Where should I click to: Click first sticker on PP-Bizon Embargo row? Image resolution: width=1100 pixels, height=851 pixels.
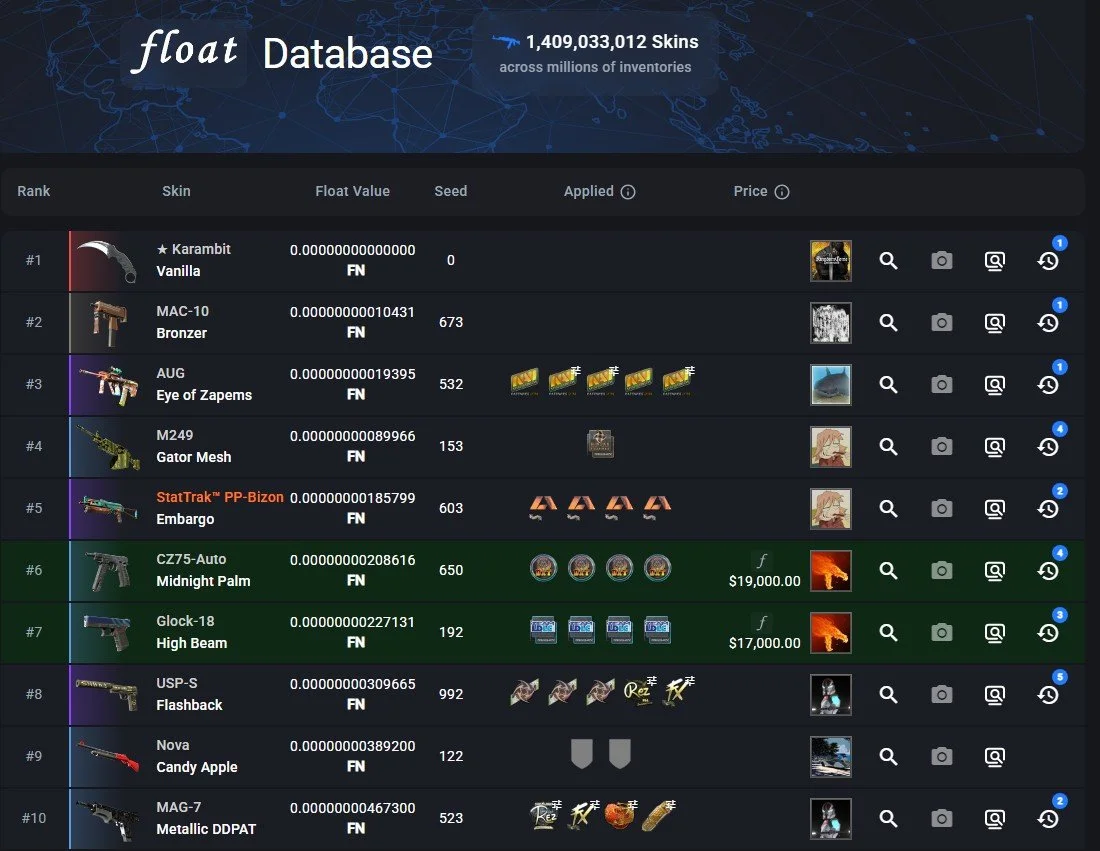[543, 507]
